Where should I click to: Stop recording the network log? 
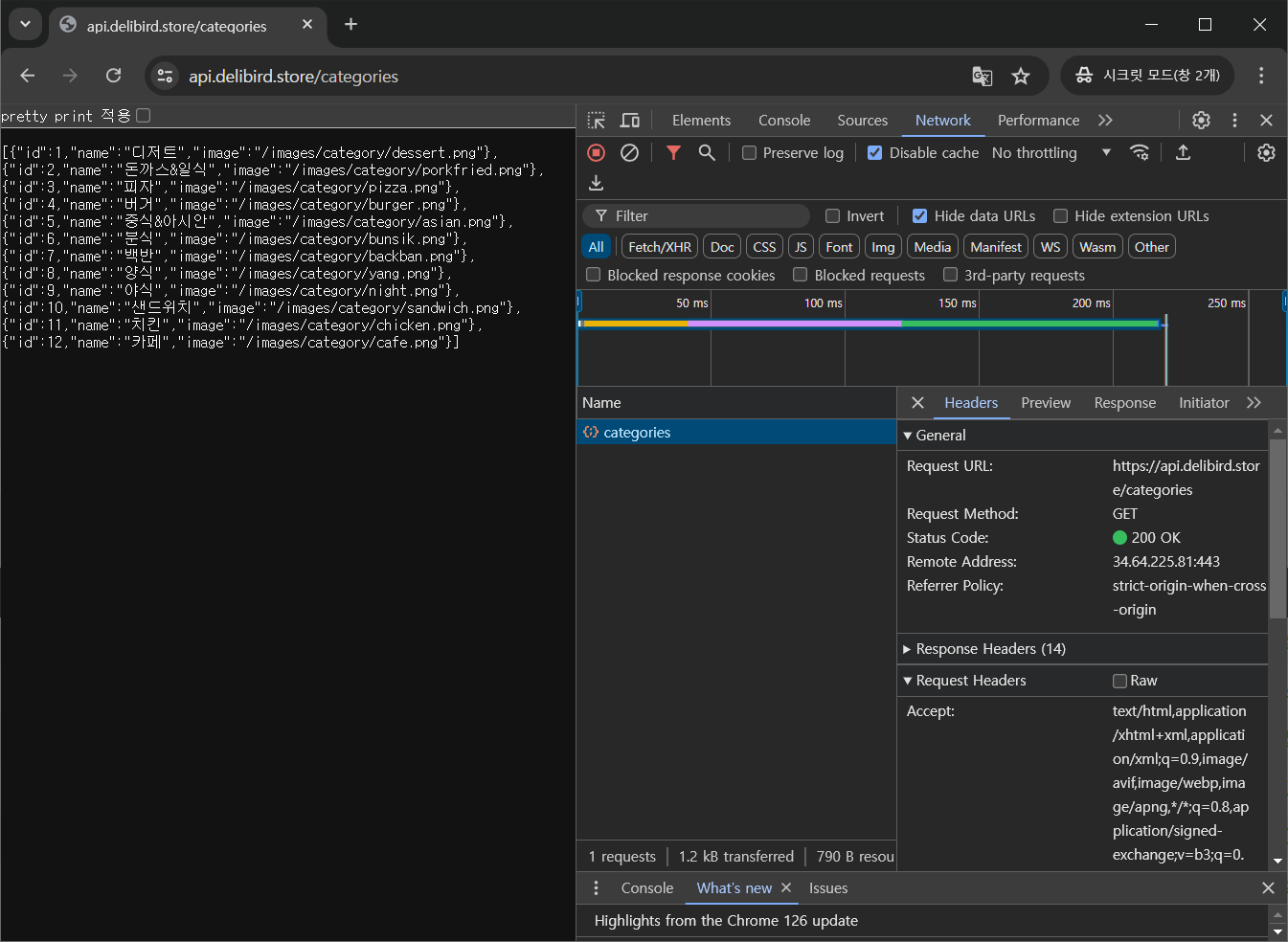[596, 153]
